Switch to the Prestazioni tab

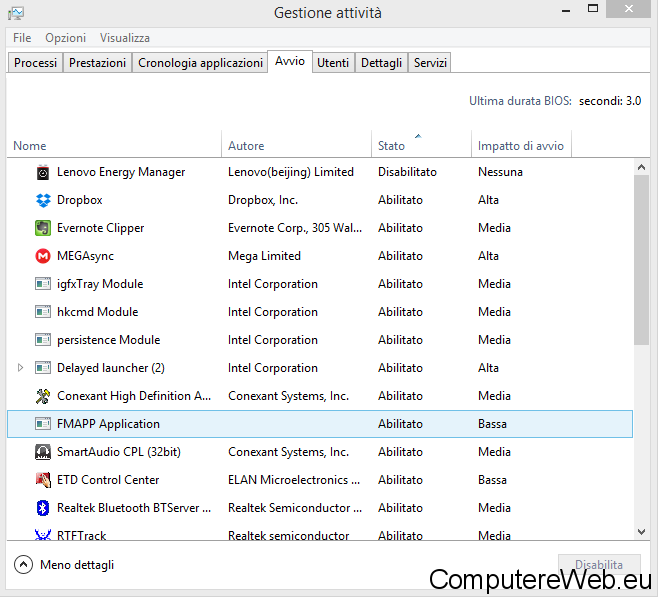click(x=97, y=63)
